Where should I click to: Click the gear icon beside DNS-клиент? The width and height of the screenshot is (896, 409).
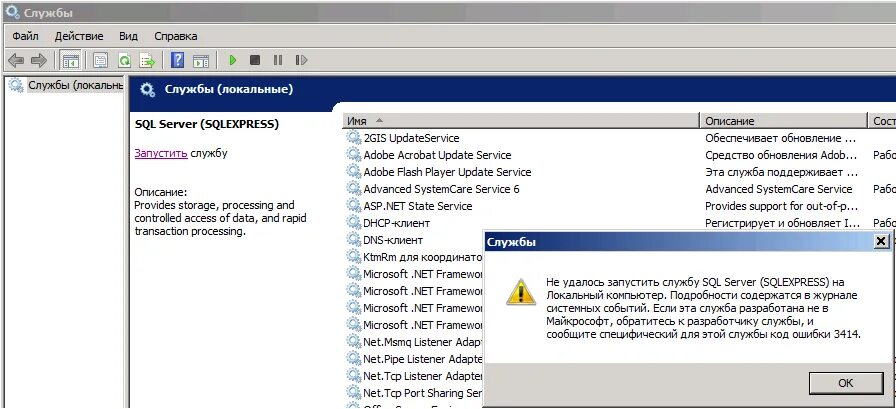coord(354,240)
